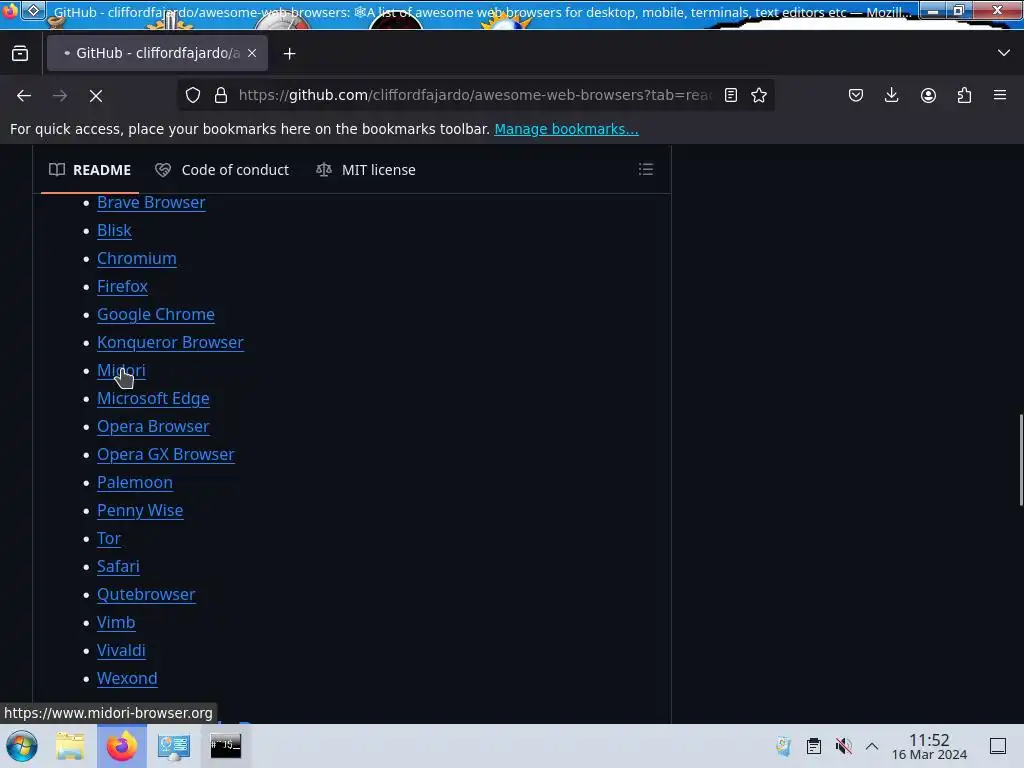Open Penny Wise link
Viewport: 1024px width, 768px height.
[140, 511]
